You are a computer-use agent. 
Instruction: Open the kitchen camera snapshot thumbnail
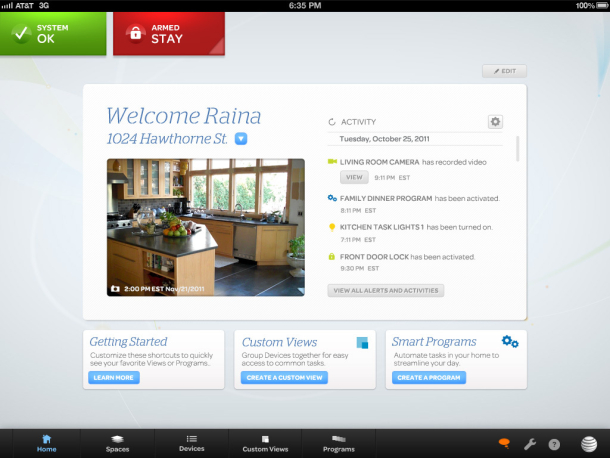tap(206, 227)
